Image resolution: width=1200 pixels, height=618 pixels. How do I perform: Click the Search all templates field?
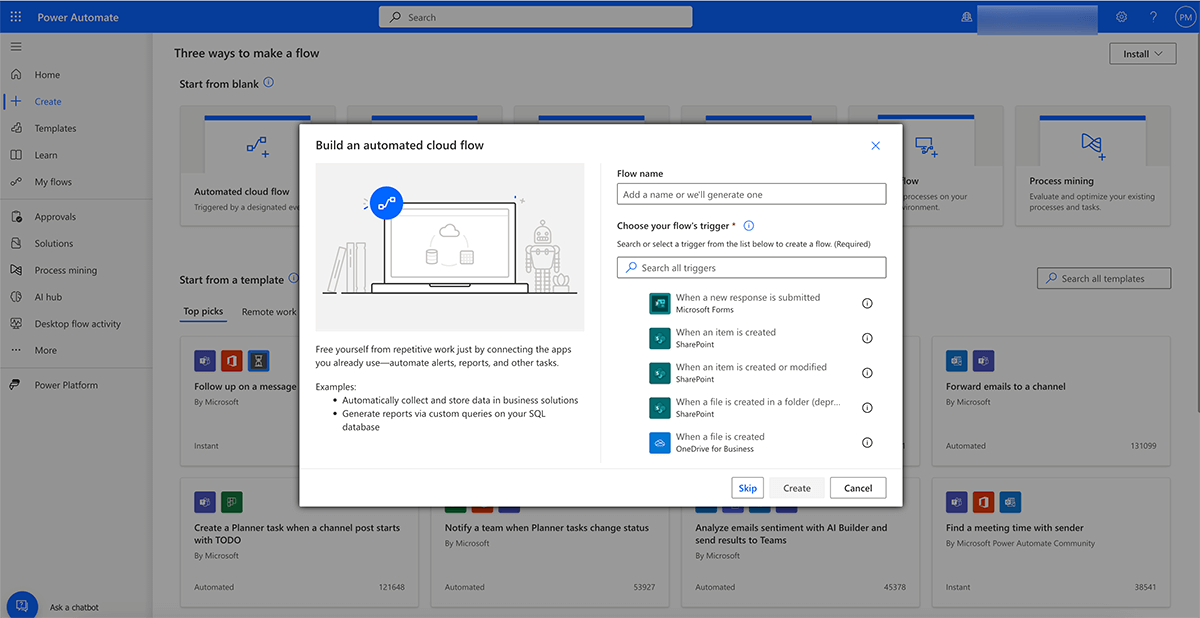click(1104, 279)
